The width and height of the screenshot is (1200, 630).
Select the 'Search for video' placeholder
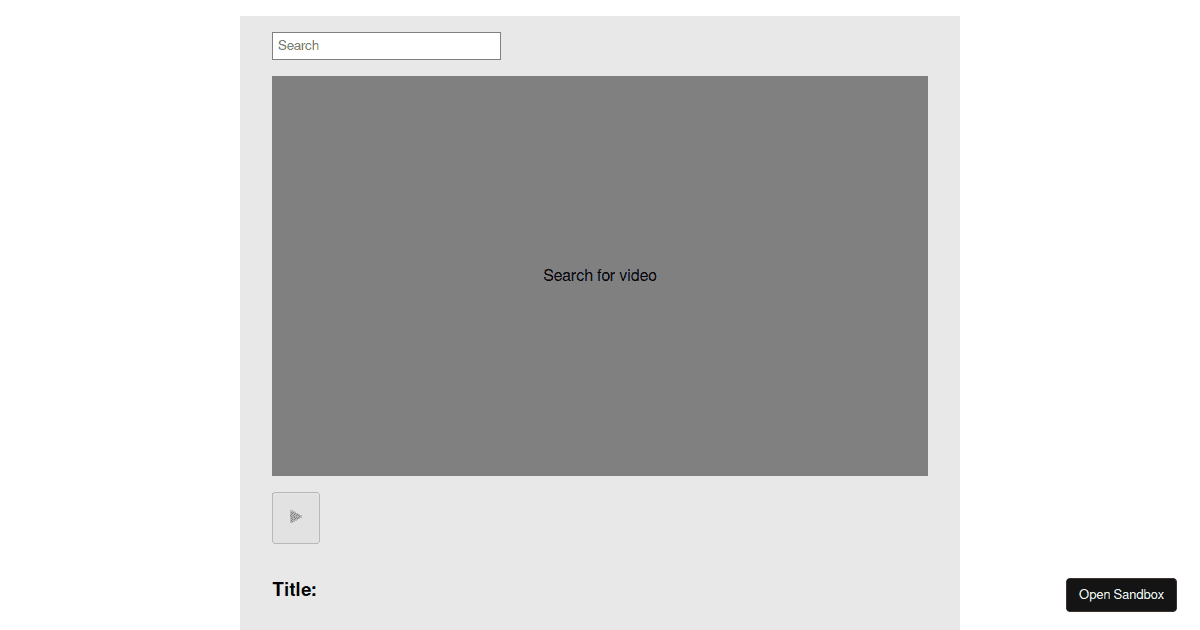(600, 275)
